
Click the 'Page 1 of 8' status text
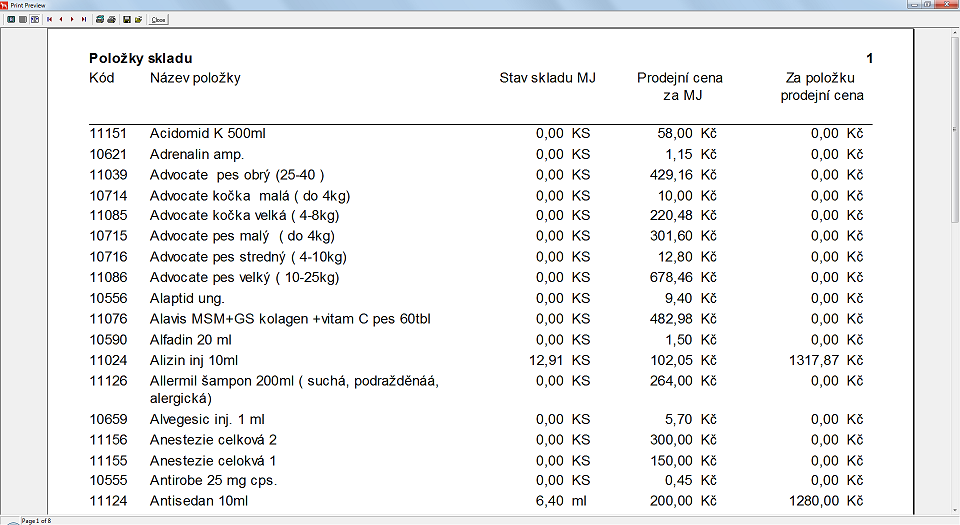(37, 521)
